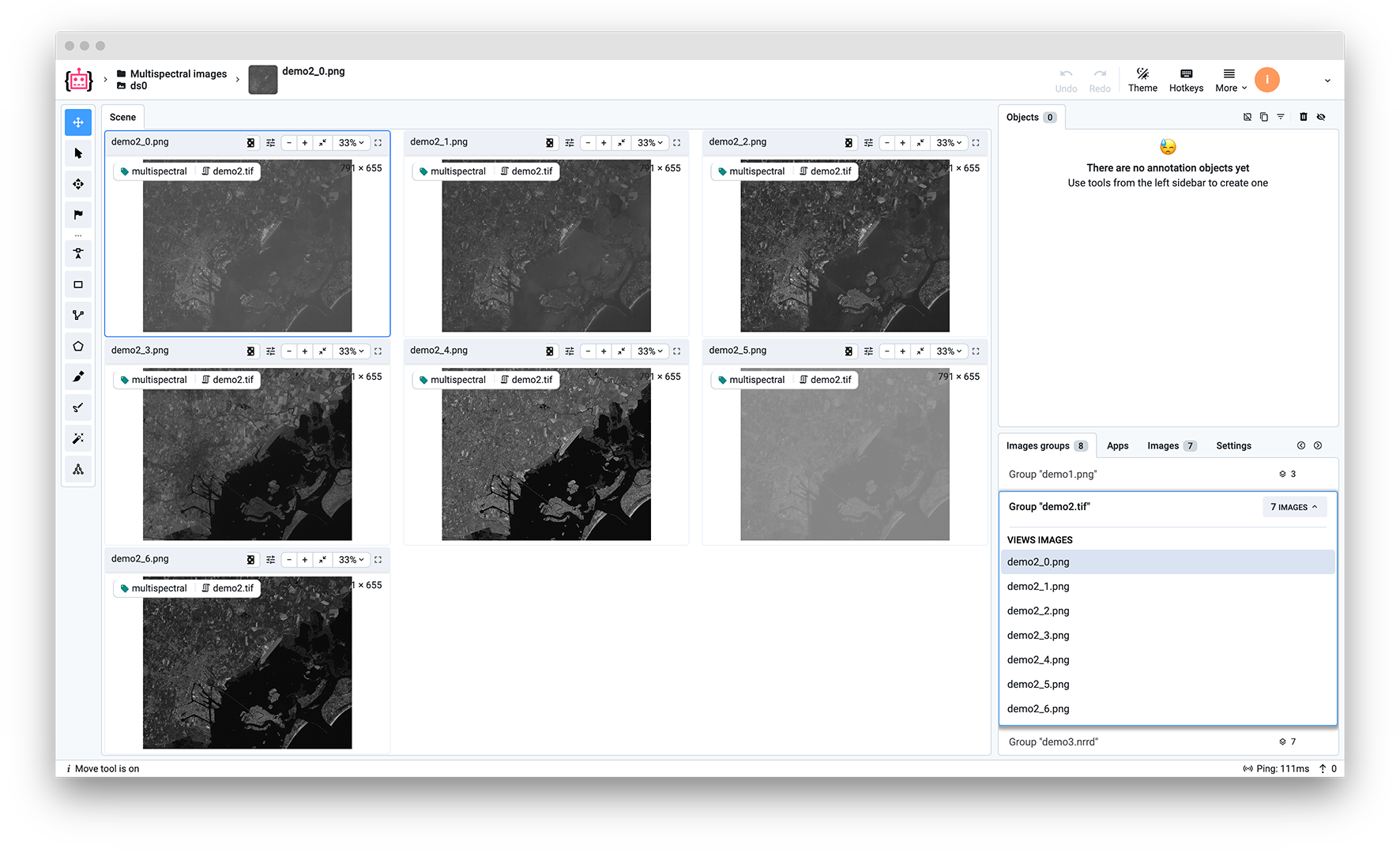Select the Rectangle annotation tool
Image resolution: width=1400 pixels, height=856 pixels.
pyautogui.click(x=78, y=285)
